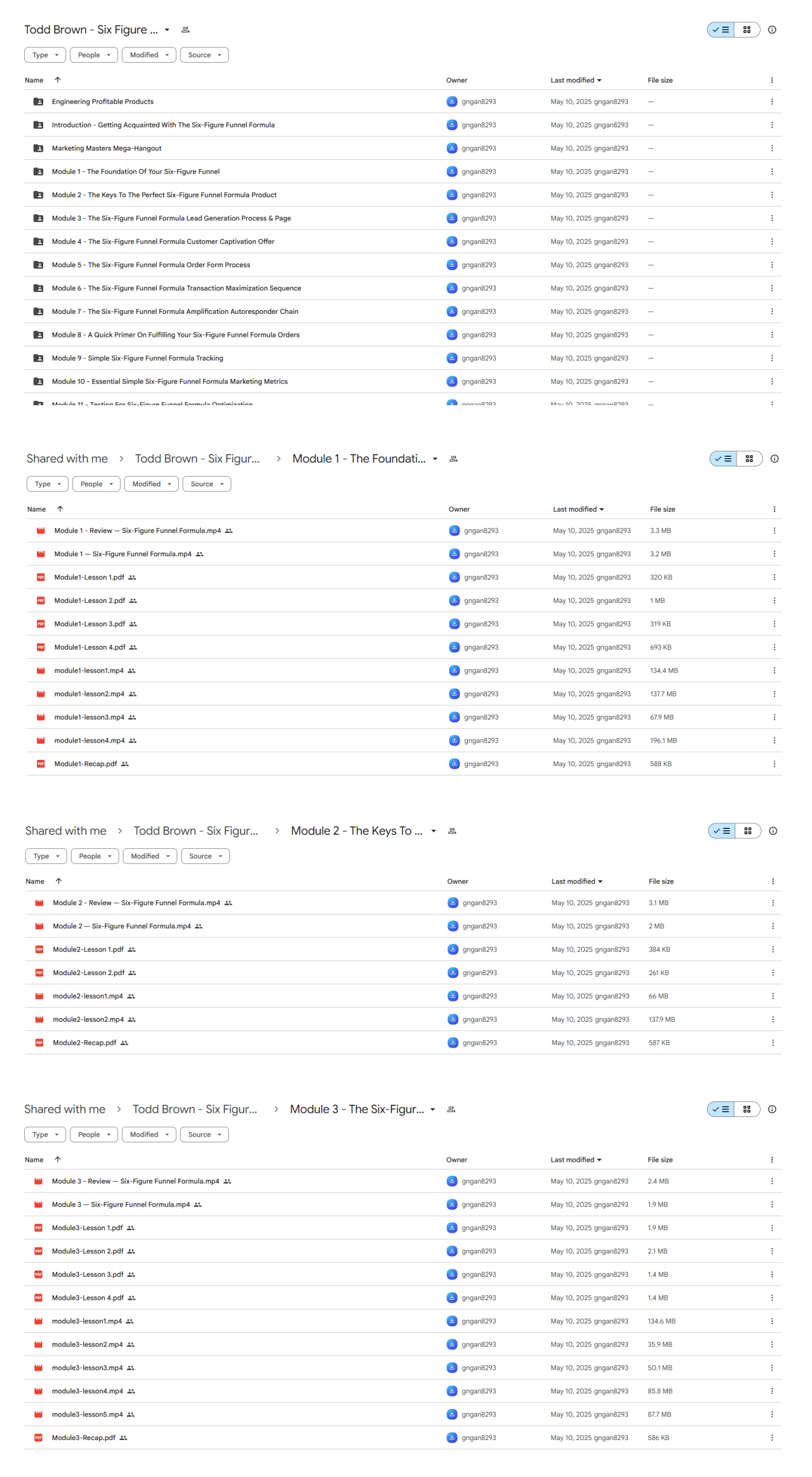Click column options in Module 1 header row
The image size is (812, 1477).
click(x=774, y=509)
